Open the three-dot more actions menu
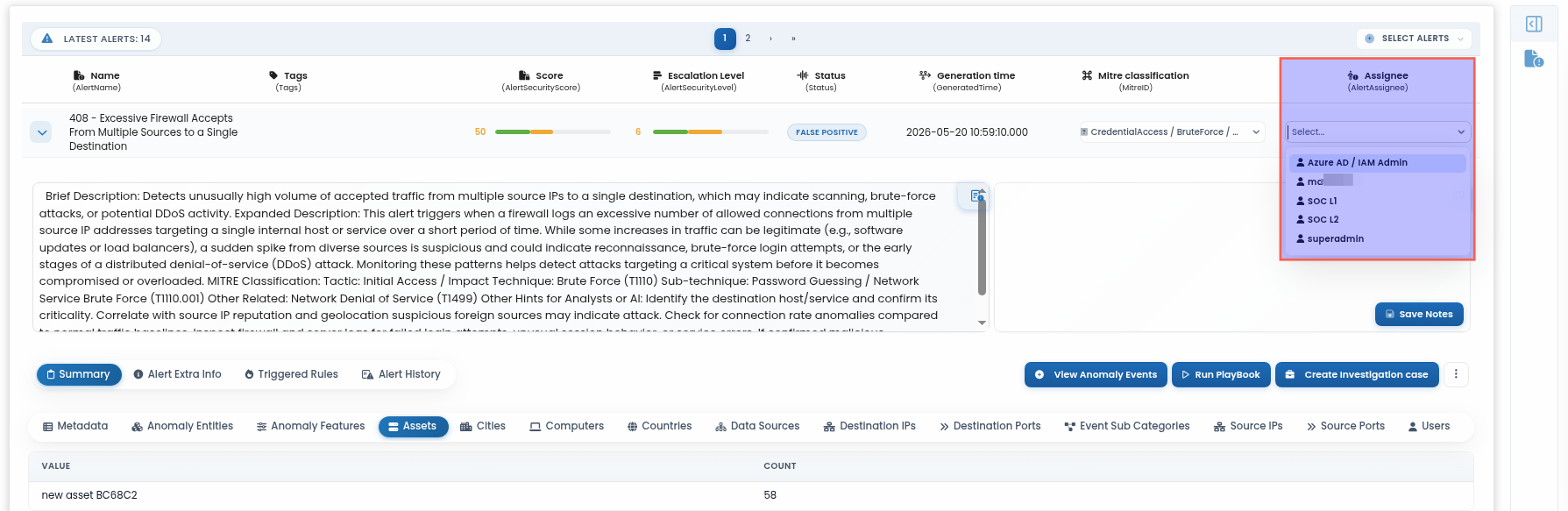Screen dimensions: 1568x511 tap(1456, 374)
